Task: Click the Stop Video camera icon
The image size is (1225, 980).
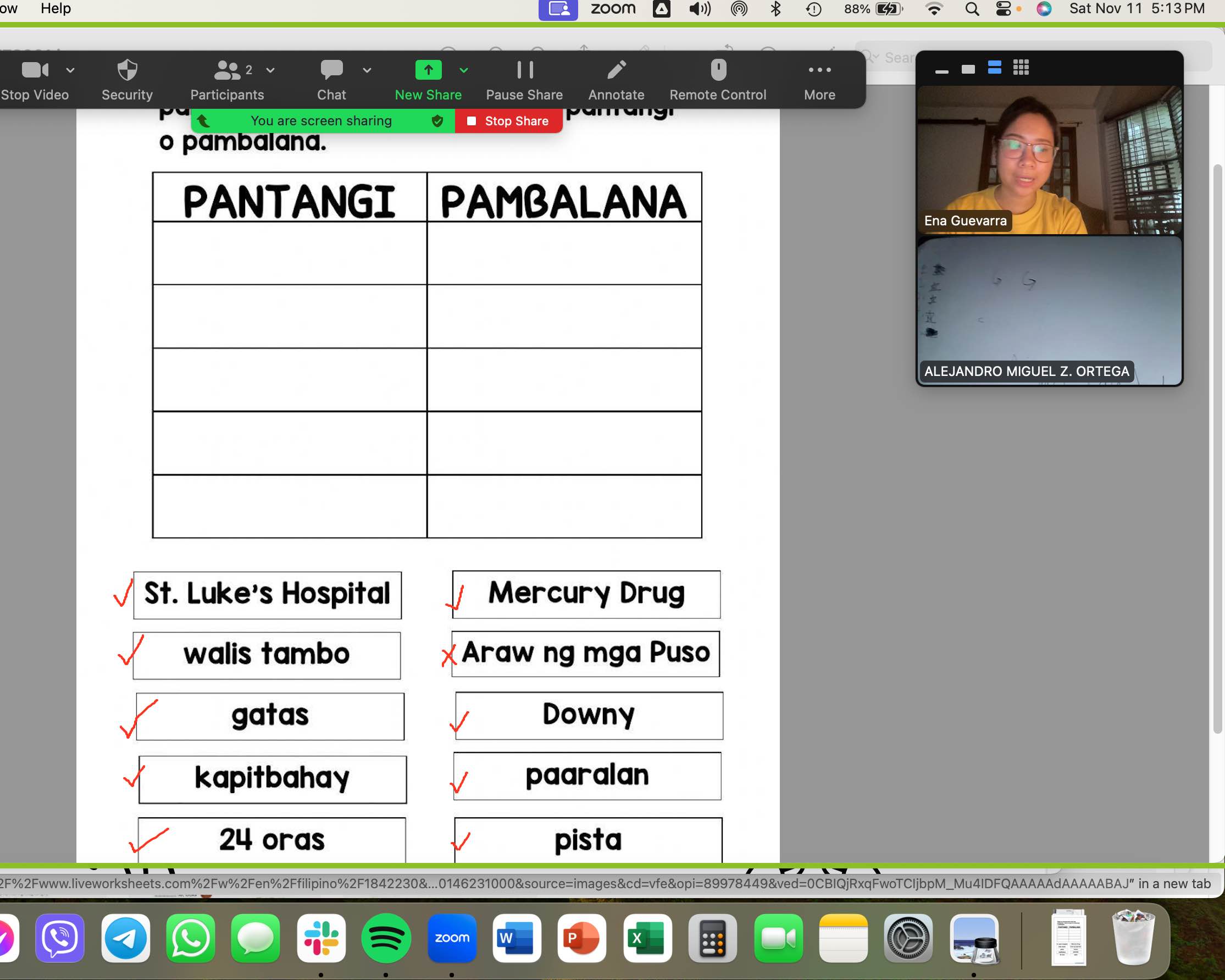Action: 35,70
